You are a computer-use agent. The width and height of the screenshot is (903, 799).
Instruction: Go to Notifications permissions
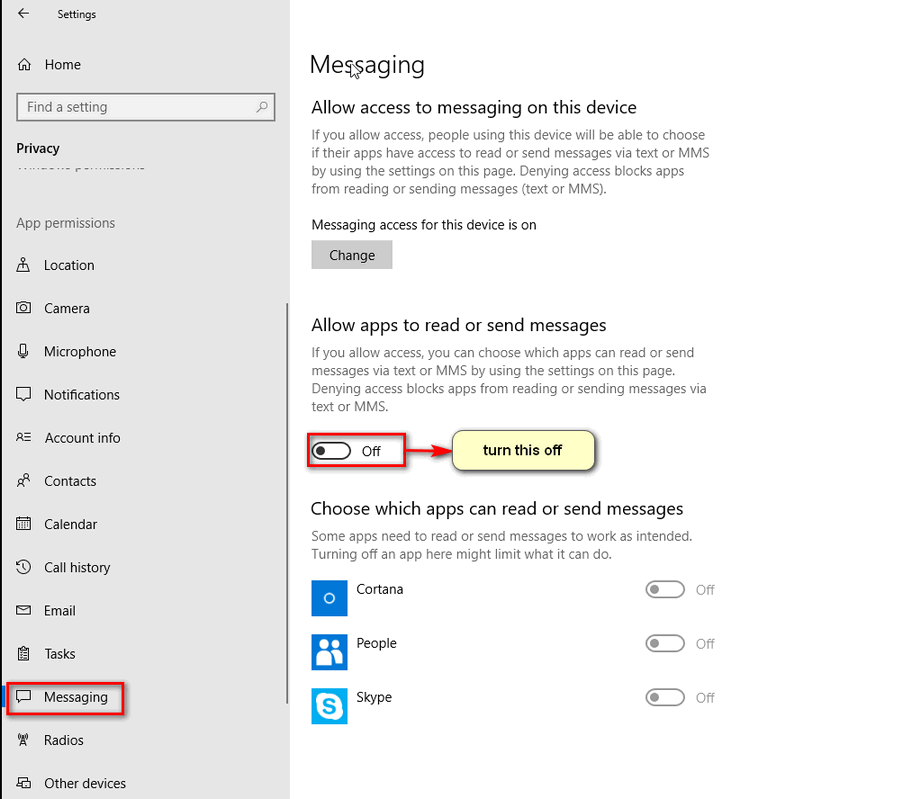pyautogui.click(x=81, y=395)
